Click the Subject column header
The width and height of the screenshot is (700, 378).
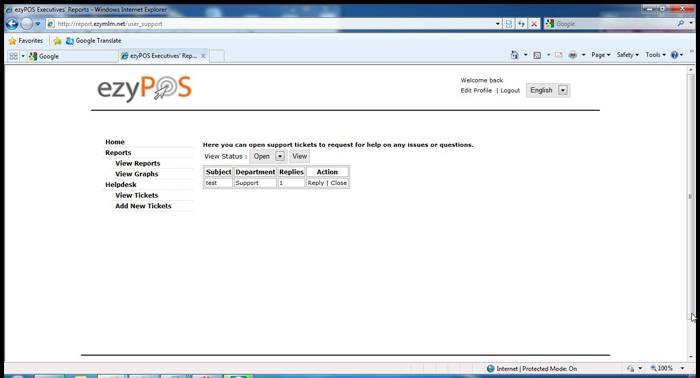(219, 172)
